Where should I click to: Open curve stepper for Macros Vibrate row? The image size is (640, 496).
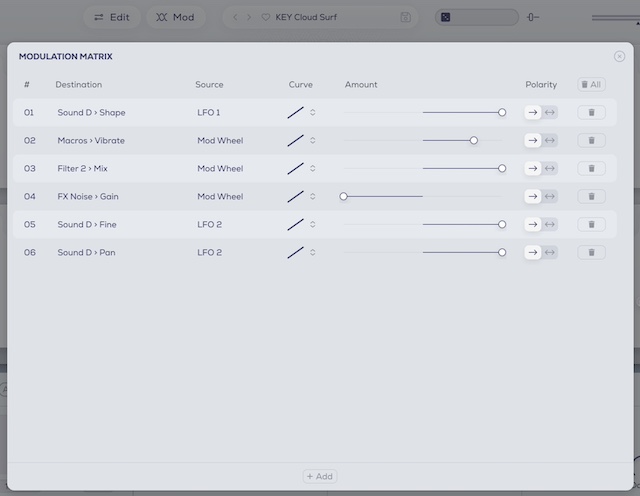pos(313,141)
